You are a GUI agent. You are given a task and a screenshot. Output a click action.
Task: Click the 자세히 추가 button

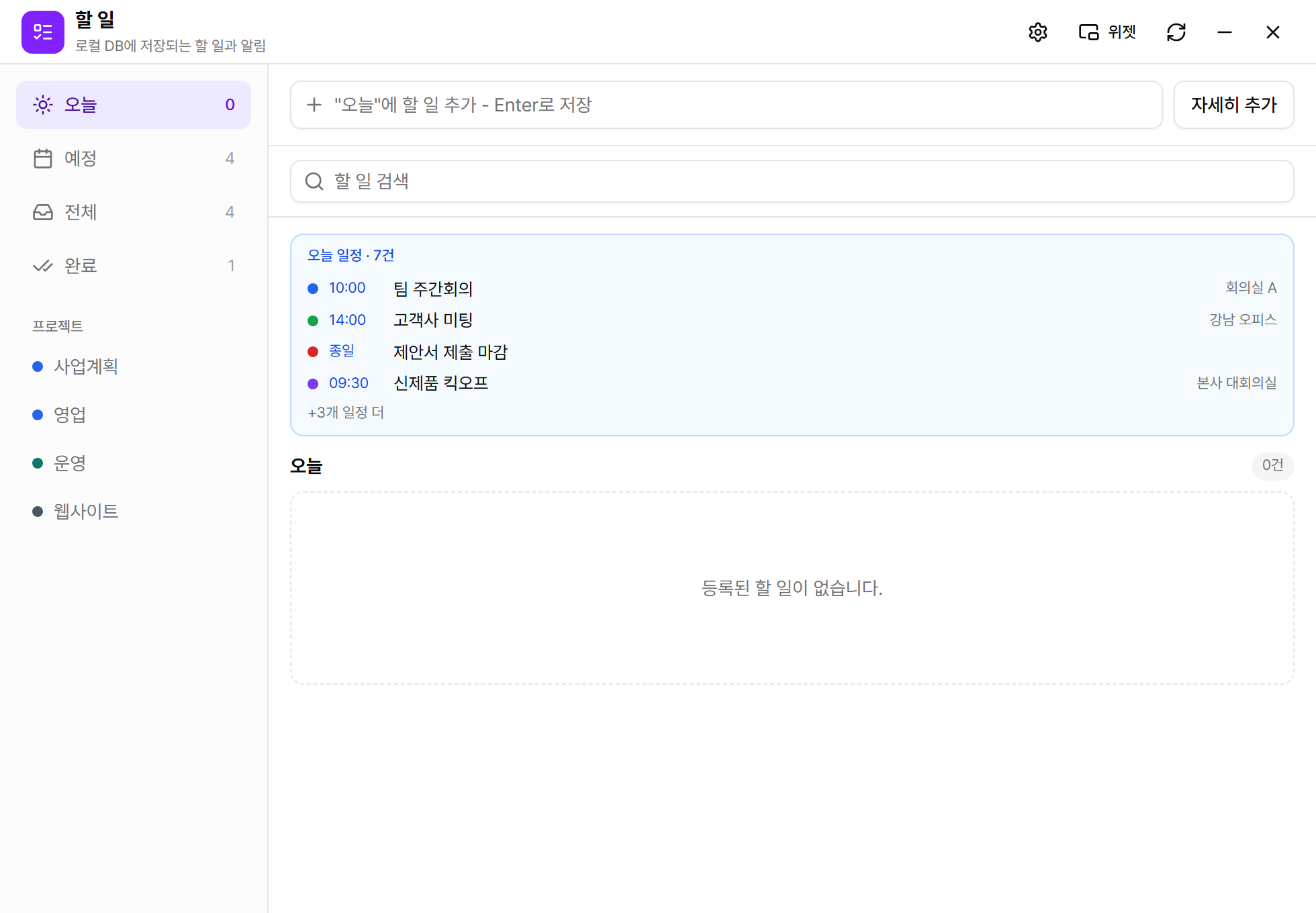(x=1234, y=105)
